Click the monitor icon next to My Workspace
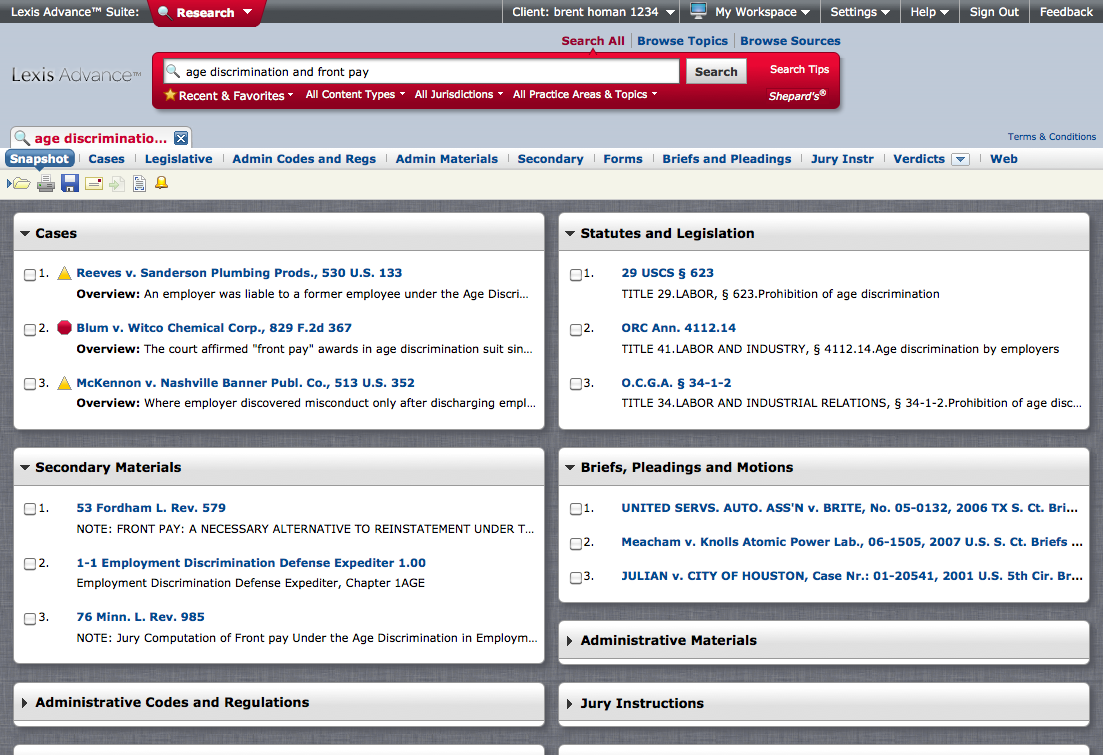 click(x=698, y=11)
